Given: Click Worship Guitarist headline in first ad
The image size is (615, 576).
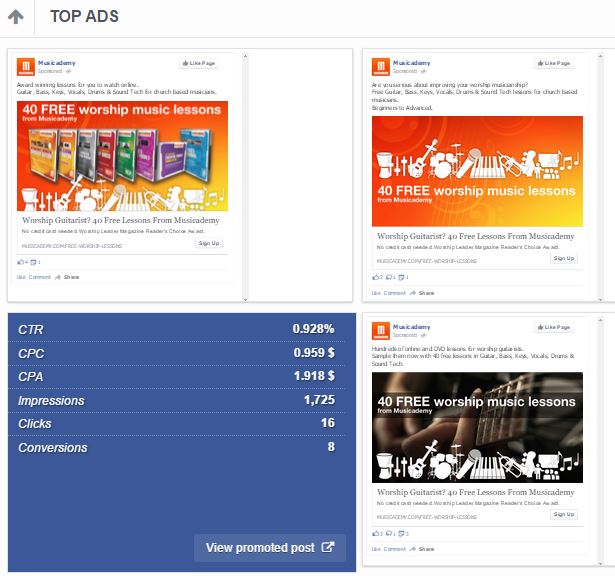Looking at the screenshot, I should (121, 220).
